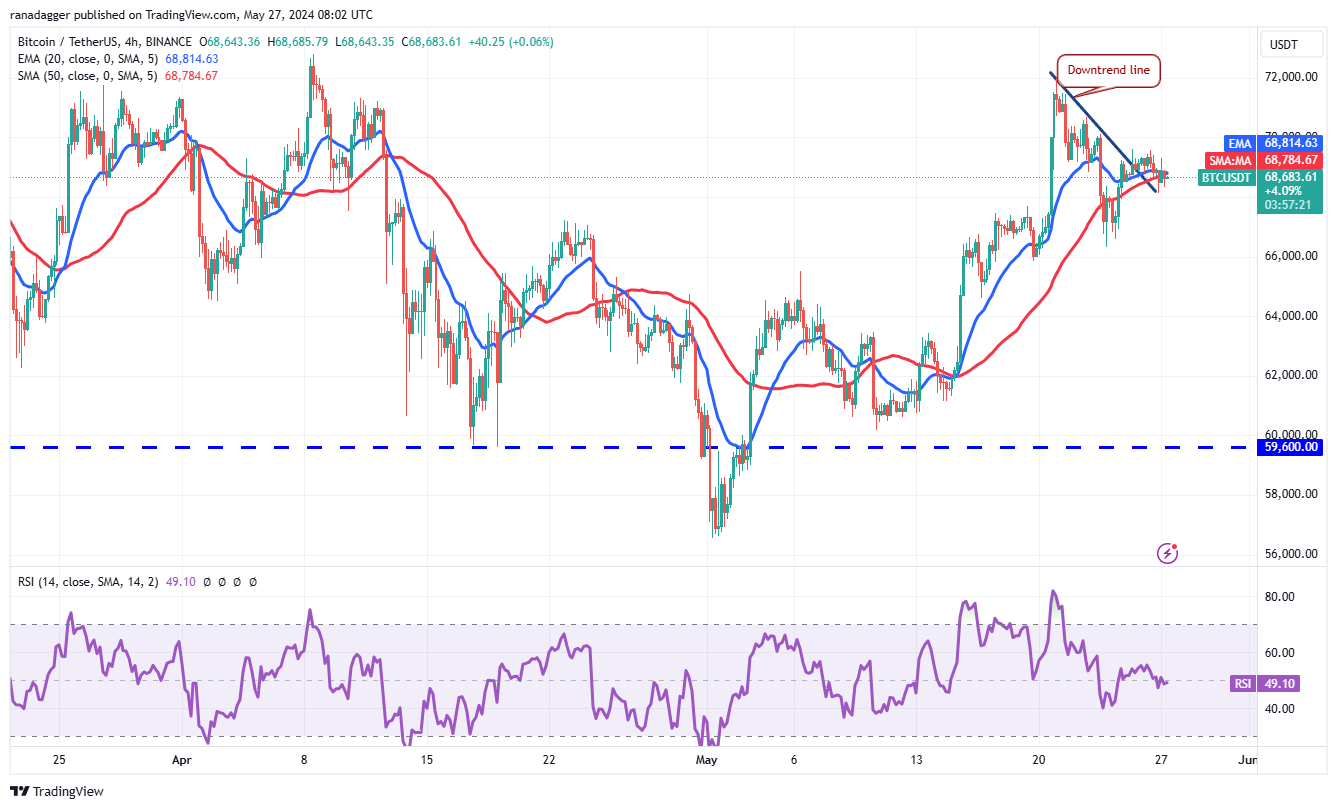This screenshot has width=1337, height=809.
Task: Click the purple RSI scale label
Action: pos(1240,684)
